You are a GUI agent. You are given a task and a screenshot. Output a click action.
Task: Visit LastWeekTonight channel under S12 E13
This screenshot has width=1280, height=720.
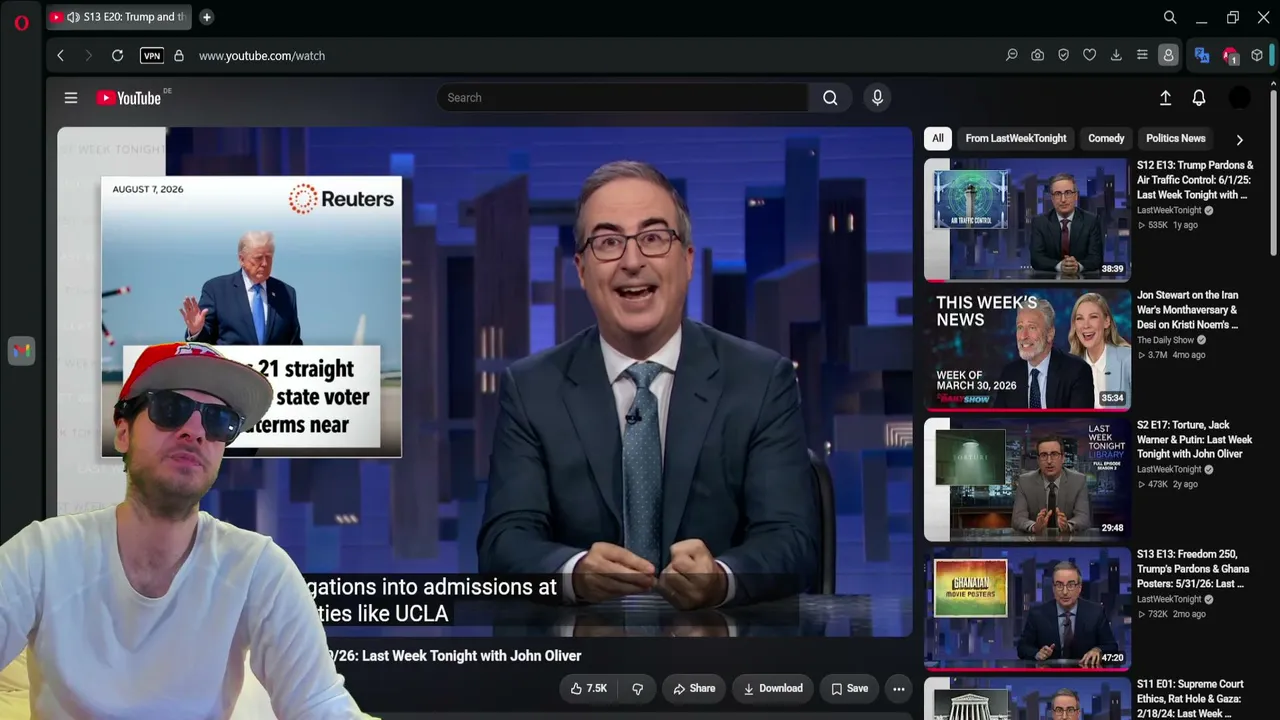pos(1169,211)
